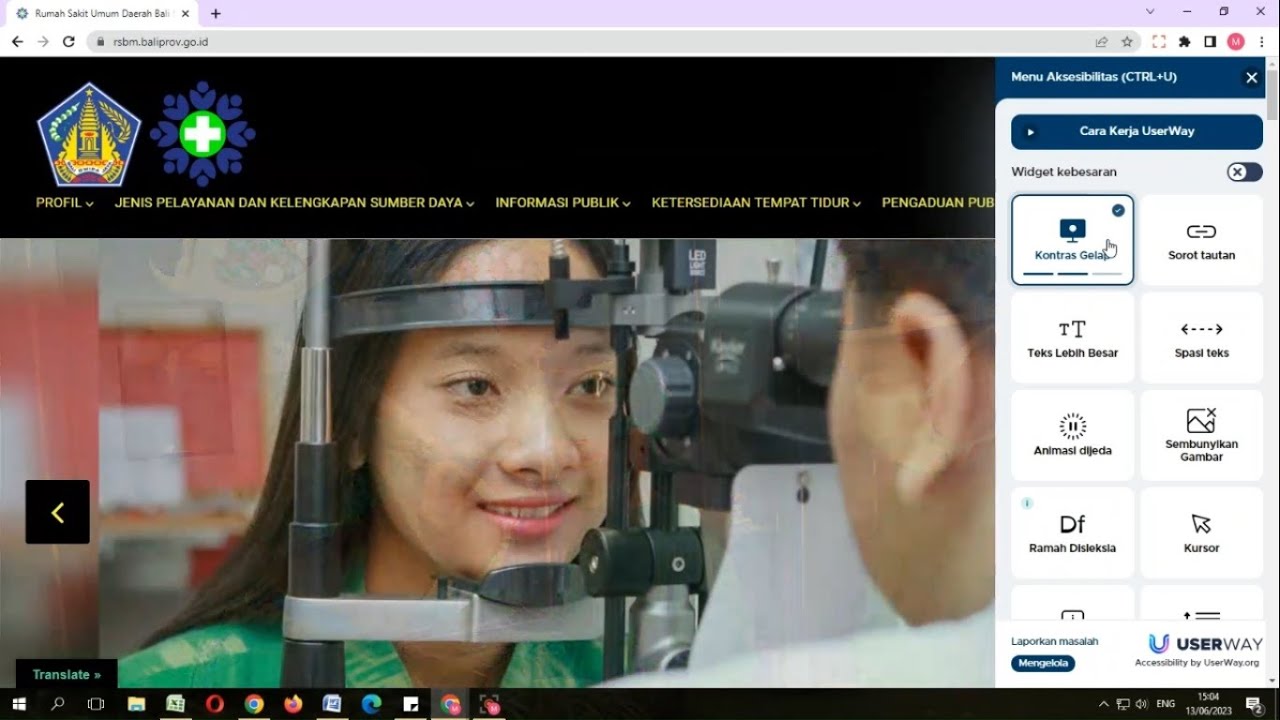1280x720 pixels.
Task: Open the volume icon in the system tray
Action: (x=1143, y=704)
